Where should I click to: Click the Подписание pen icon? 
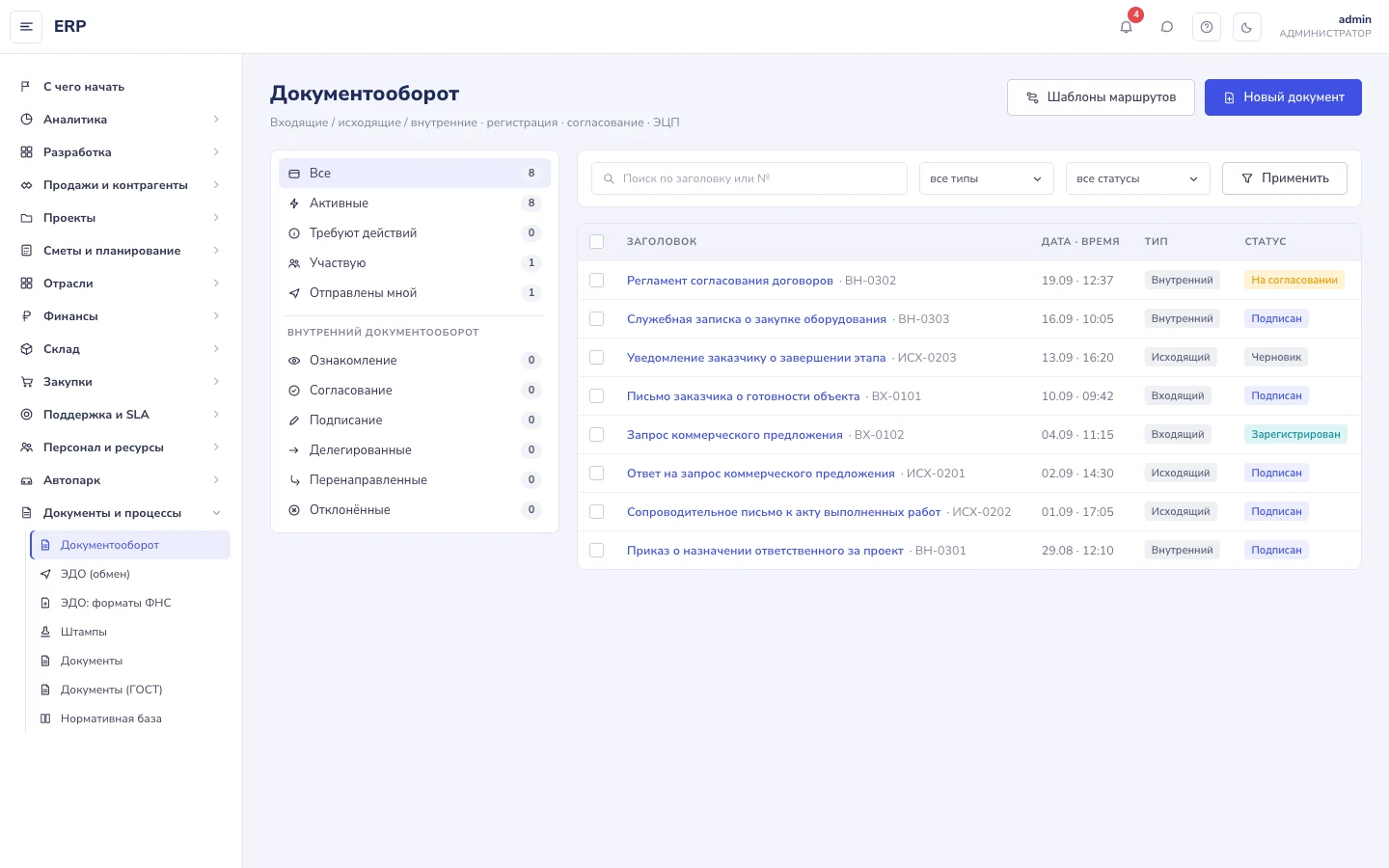294,420
